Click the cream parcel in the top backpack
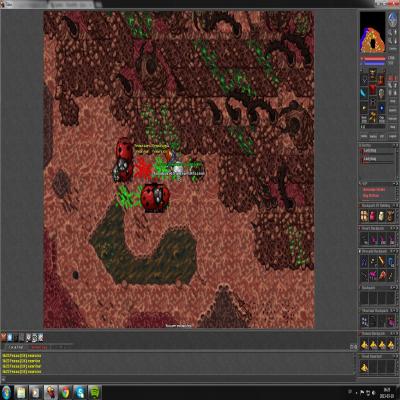This screenshot has width=400, height=400. 364,217
